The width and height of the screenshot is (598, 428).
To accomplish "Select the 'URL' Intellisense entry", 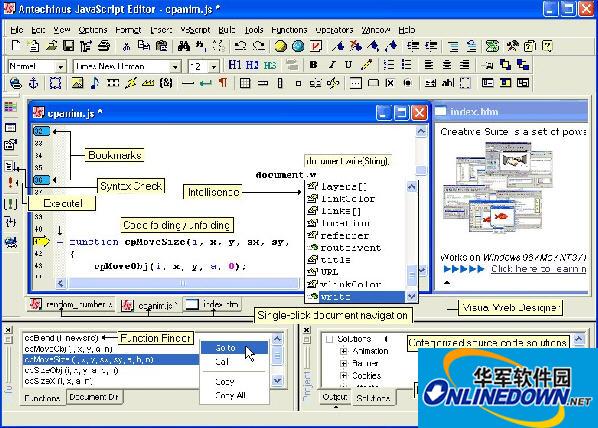I will click(329, 272).
